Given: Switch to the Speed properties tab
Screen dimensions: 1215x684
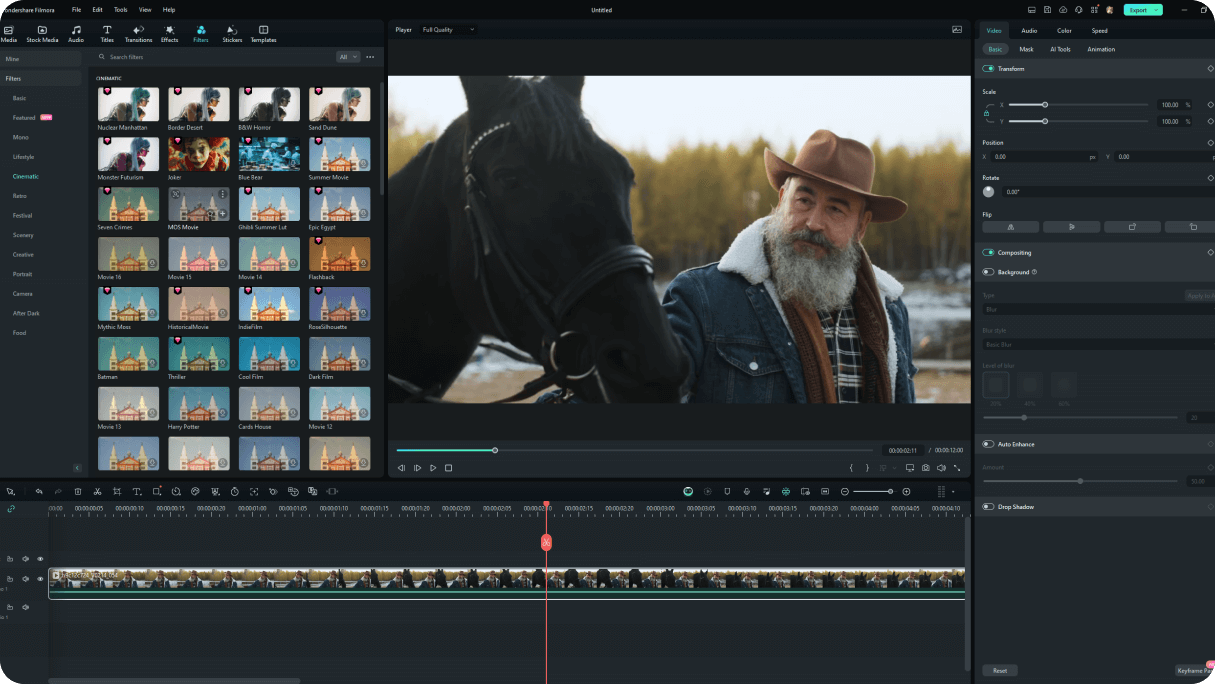Looking at the screenshot, I should (1099, 30).
